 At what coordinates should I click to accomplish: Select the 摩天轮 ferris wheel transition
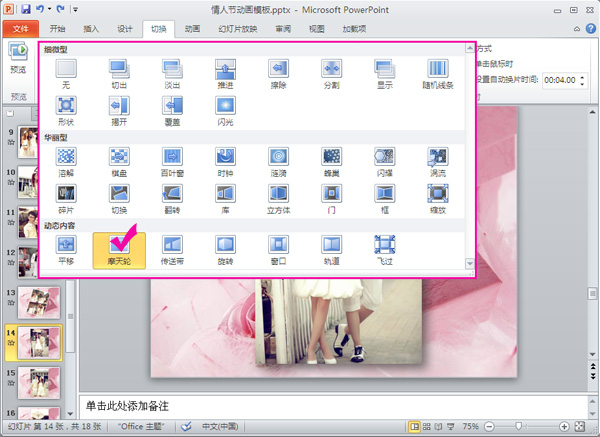click(x=119, y=251)
